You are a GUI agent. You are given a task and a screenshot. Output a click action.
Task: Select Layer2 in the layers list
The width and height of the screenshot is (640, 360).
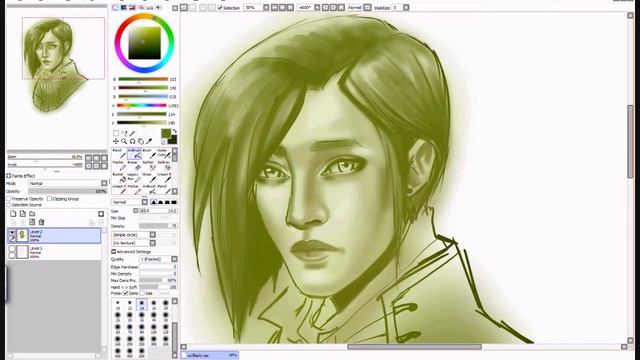pos(54,236)
